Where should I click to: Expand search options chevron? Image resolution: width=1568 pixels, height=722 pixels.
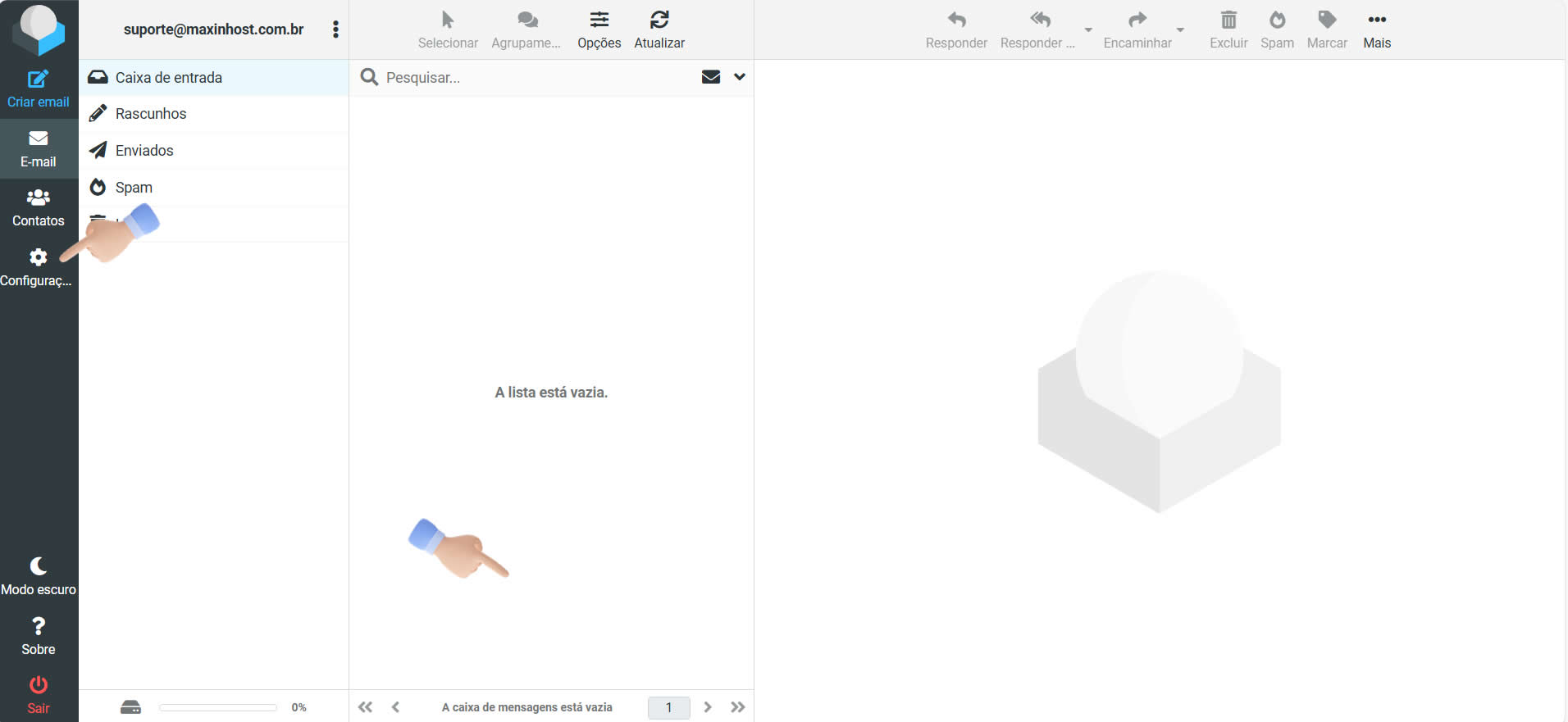[x=740, y=77]
